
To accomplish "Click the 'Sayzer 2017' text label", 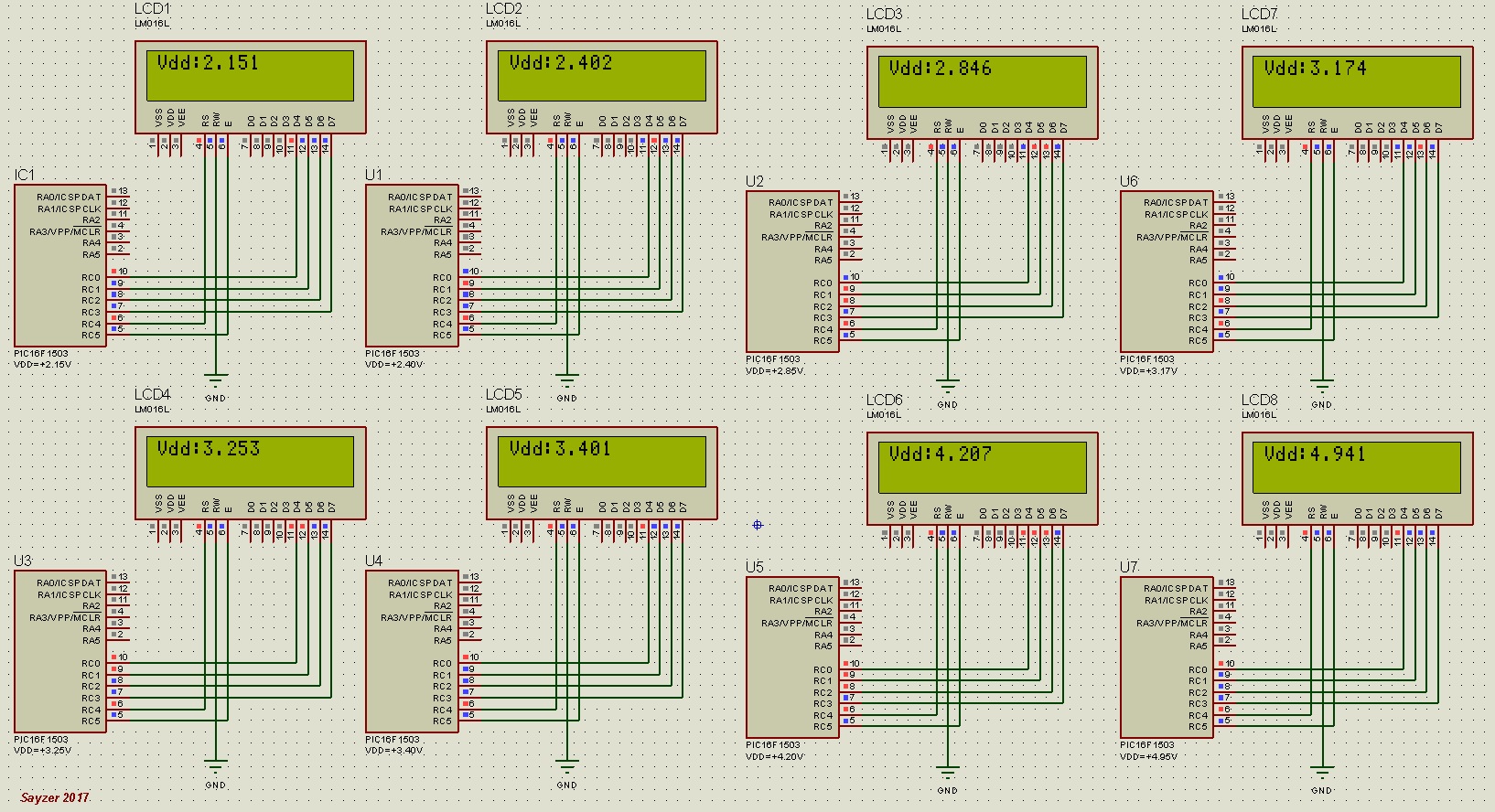I will 55,797.
